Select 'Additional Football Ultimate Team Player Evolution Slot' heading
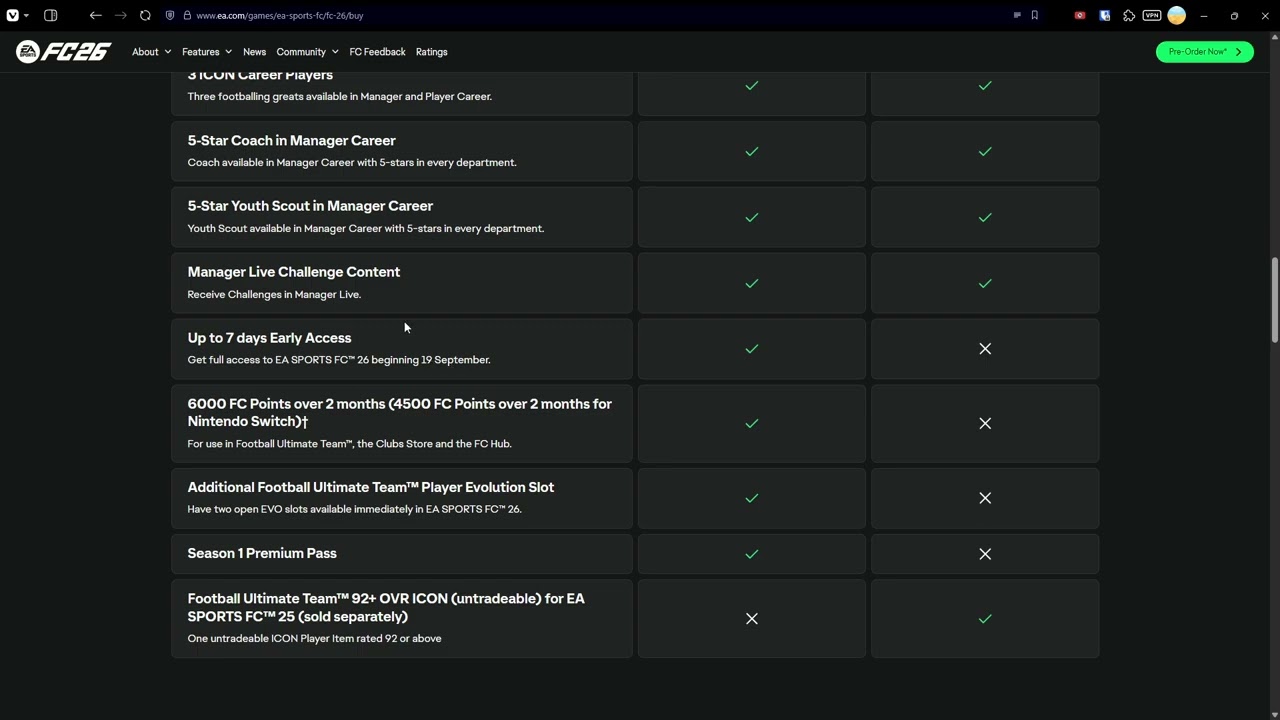Image resolution: width=1280 pixels, height=720 pixels. pos(370,487)
